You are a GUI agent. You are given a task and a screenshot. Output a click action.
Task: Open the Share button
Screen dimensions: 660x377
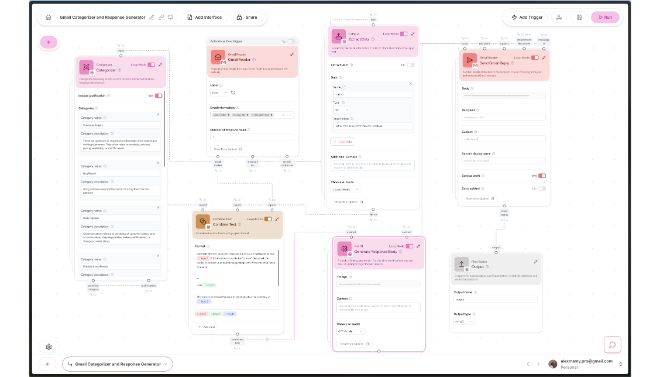pos(247,17)
